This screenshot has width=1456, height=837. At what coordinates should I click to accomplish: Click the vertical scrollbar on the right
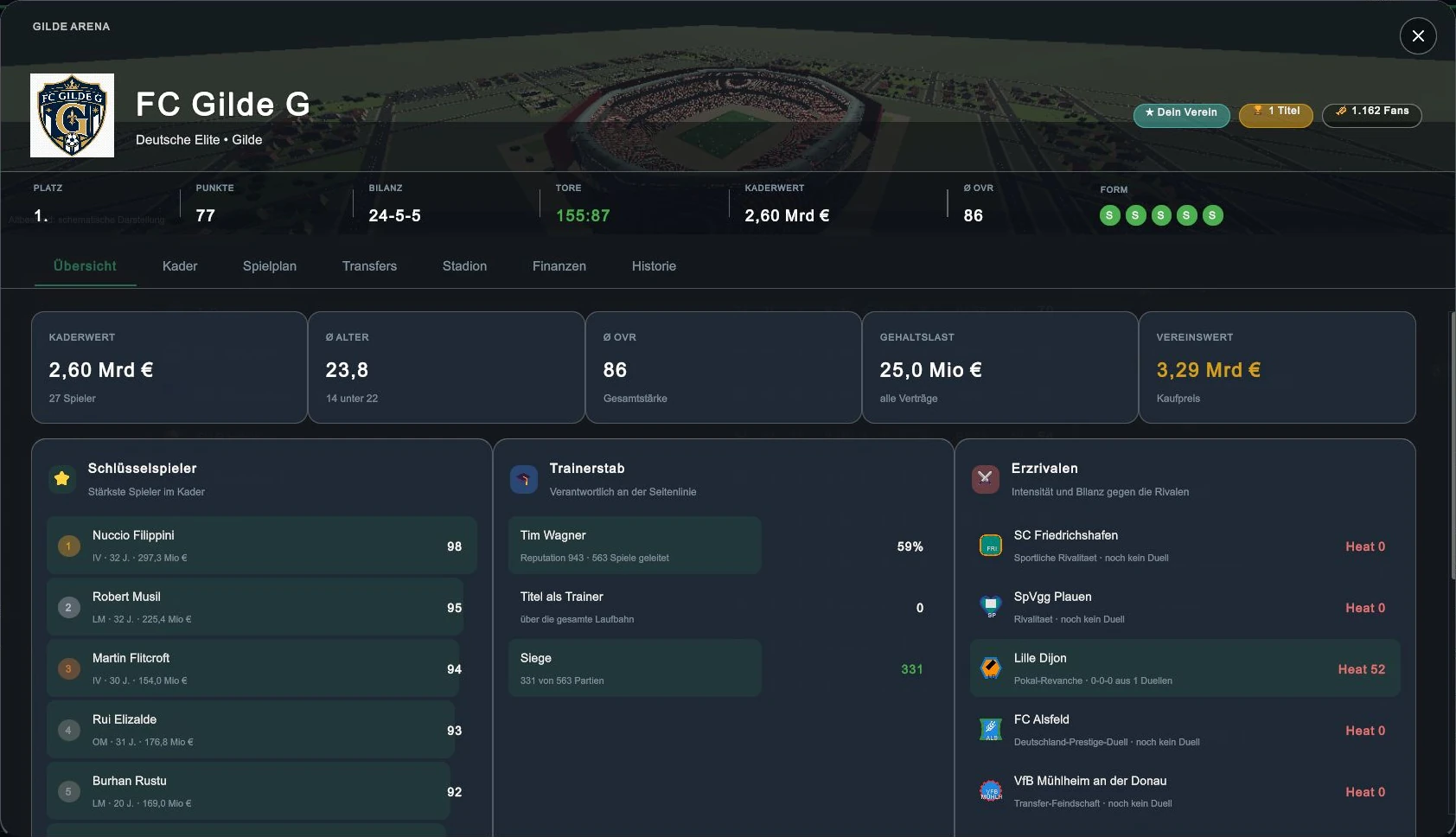(x=1452, y=445)
